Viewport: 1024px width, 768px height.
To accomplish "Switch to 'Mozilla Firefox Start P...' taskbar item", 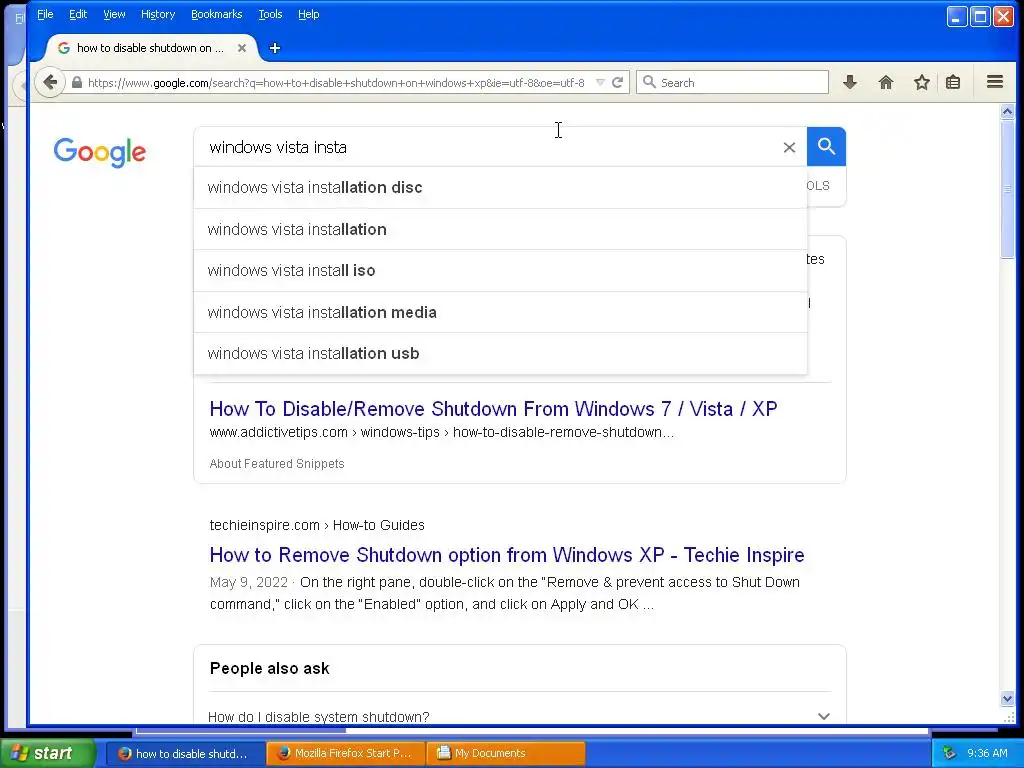I will [345, 753].
